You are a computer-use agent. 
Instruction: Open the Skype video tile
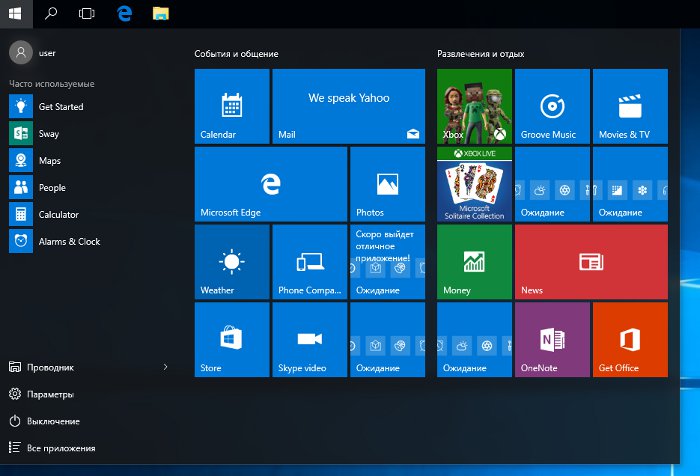[x=310, y=339]
